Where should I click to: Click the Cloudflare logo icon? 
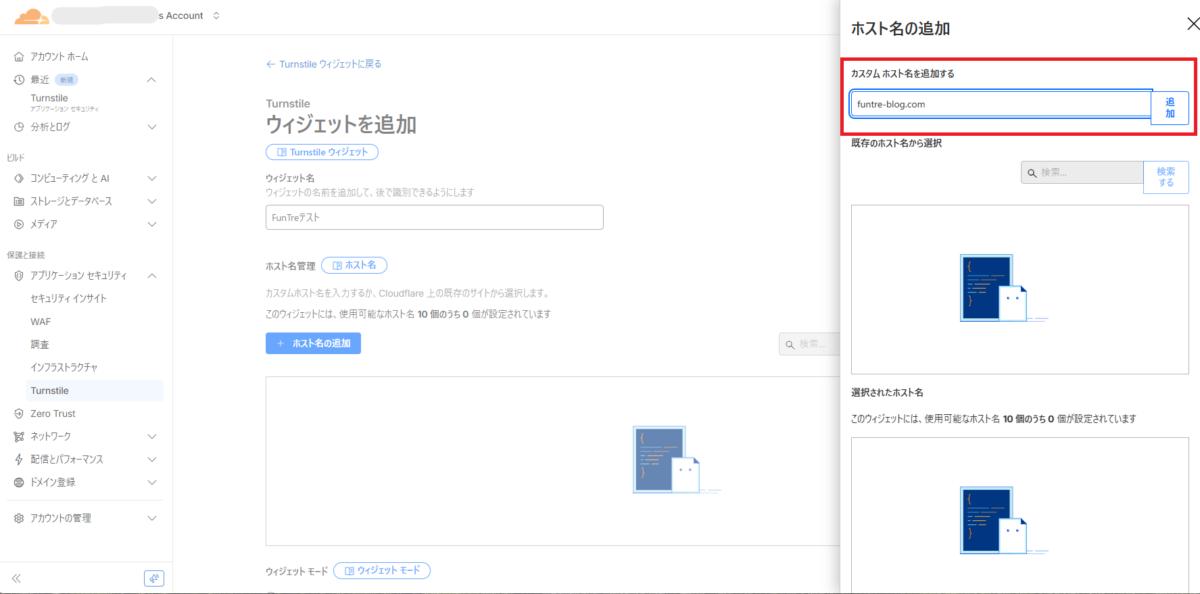32,16
